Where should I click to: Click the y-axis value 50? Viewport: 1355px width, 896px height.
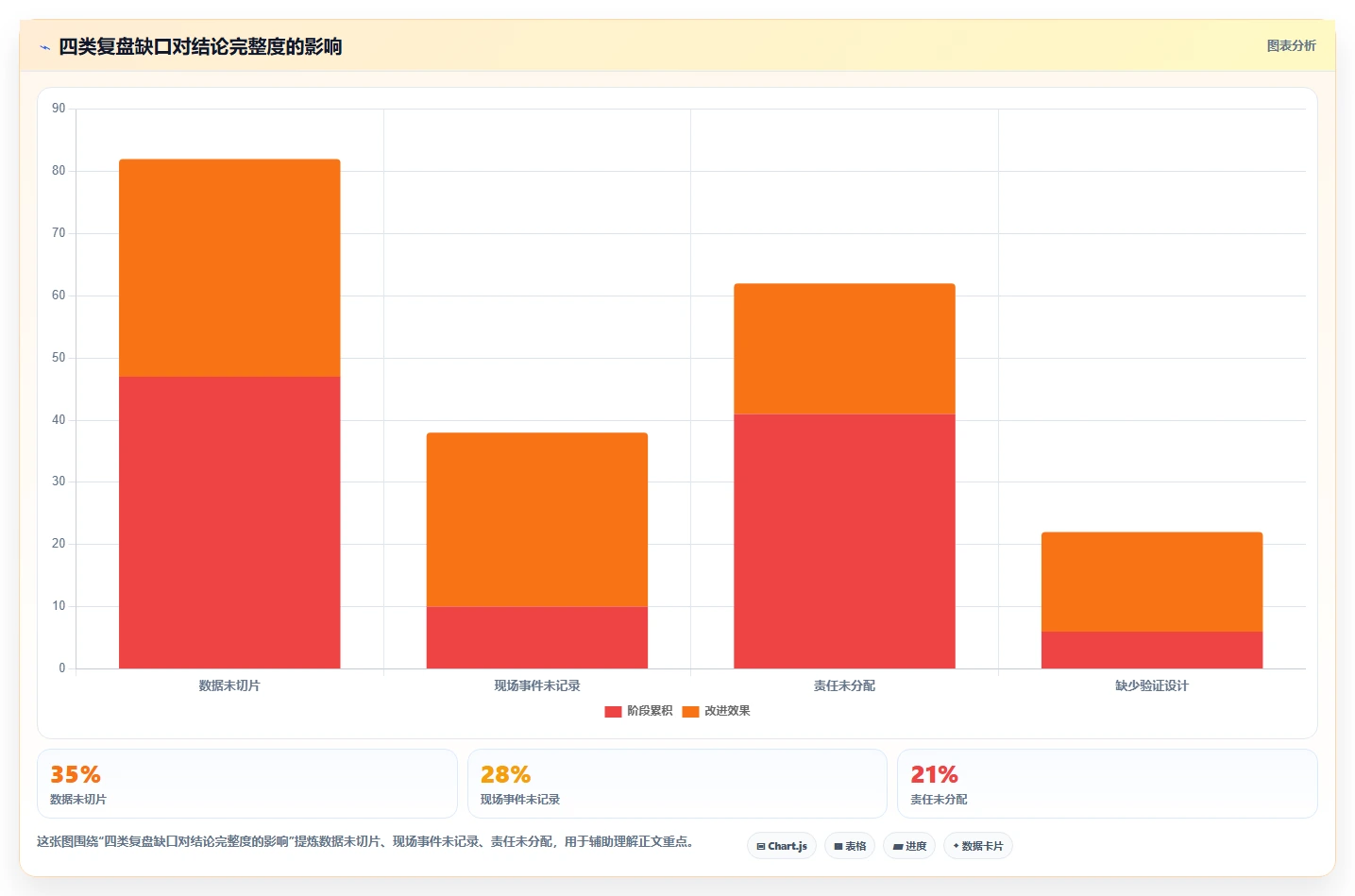tap(59, 358)
